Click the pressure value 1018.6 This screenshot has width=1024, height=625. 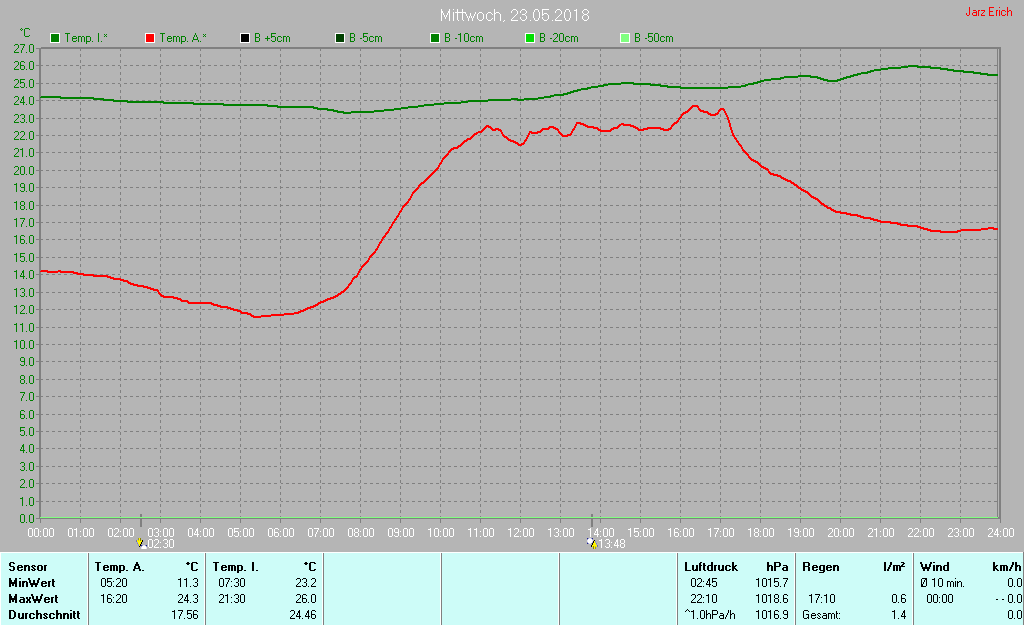(772, 599)
